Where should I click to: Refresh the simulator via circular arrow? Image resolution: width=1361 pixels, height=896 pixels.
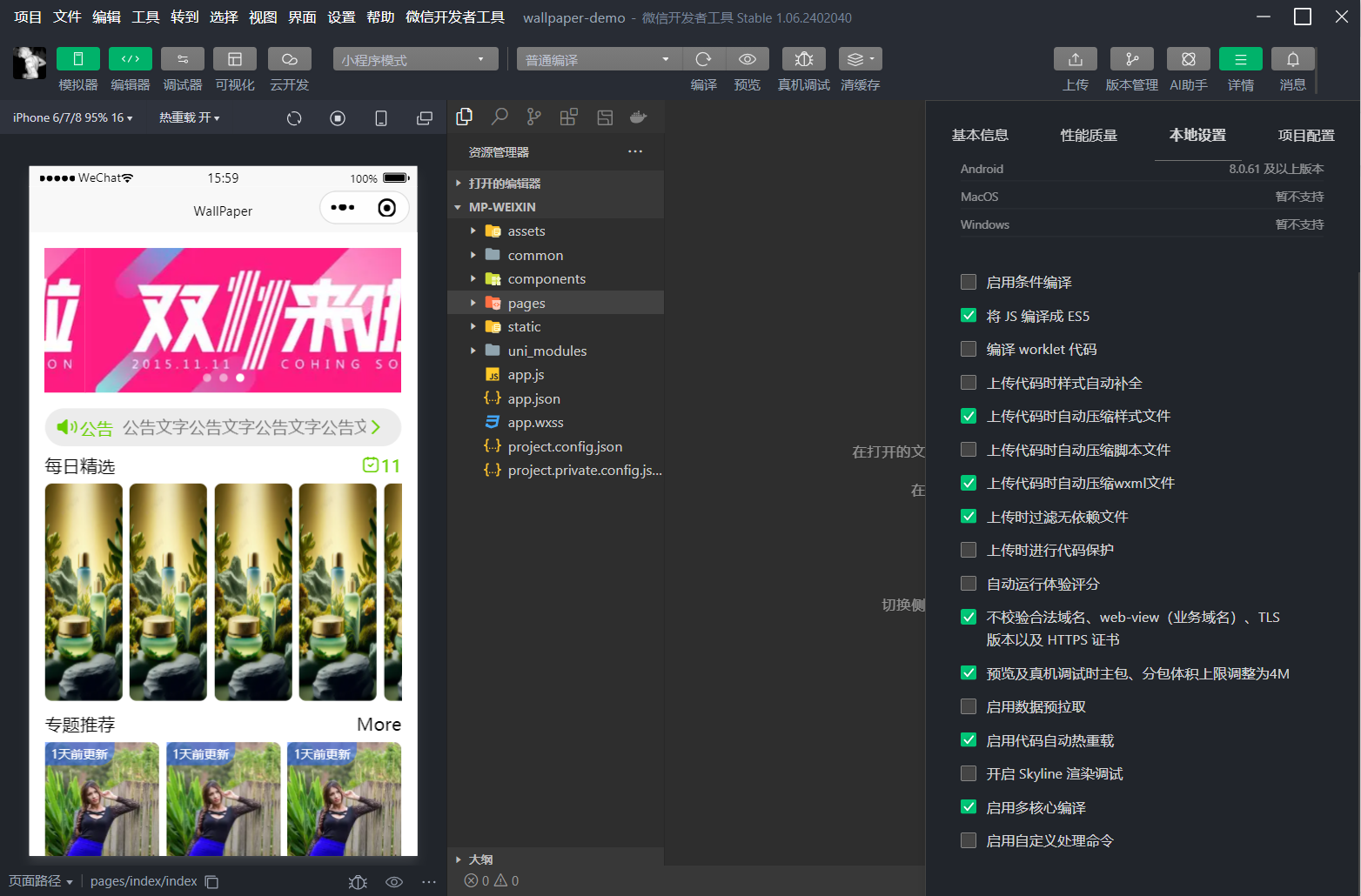[294, 118]
